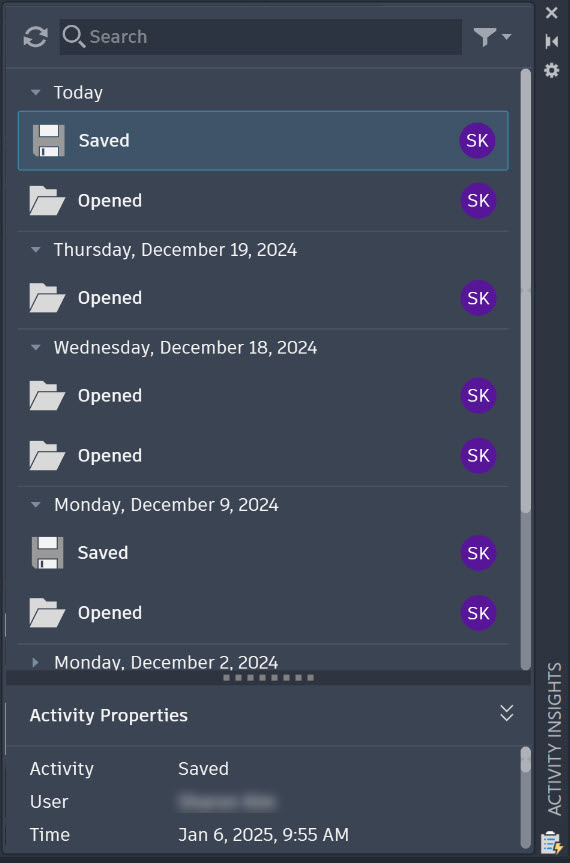Select today's Saved floppy disk entry
570x863 pixels.
(263, 140)
